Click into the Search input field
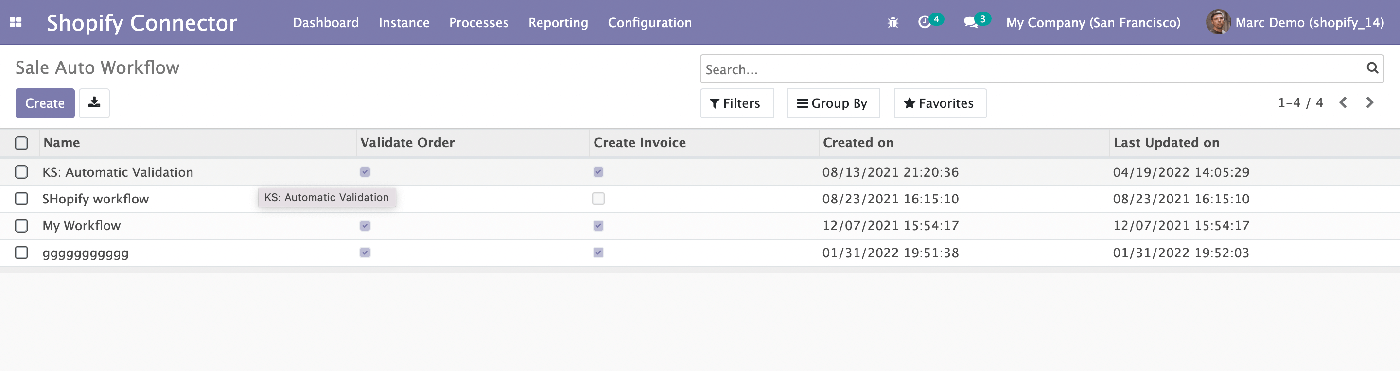Screen dimensions: 1400x371 click(1032, 69)
